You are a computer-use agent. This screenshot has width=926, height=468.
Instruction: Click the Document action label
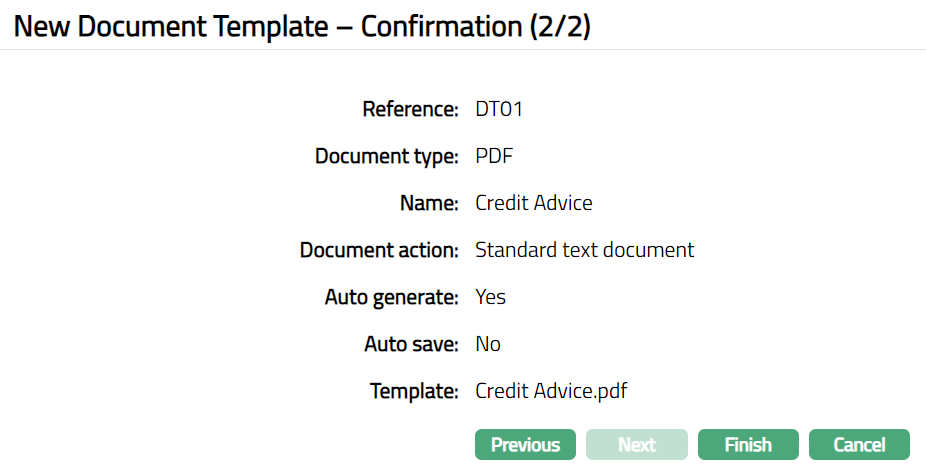(379, 250)
